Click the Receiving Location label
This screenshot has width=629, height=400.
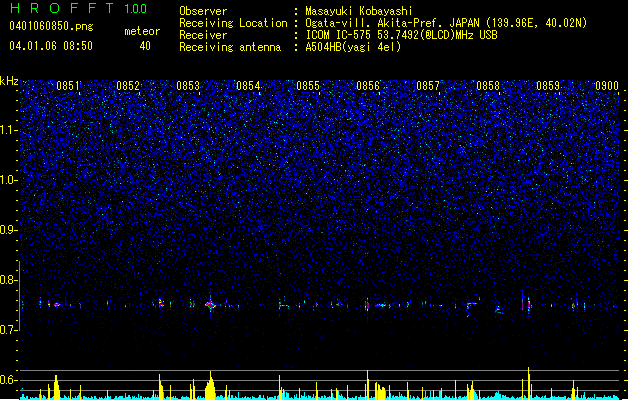coord(233,23)
